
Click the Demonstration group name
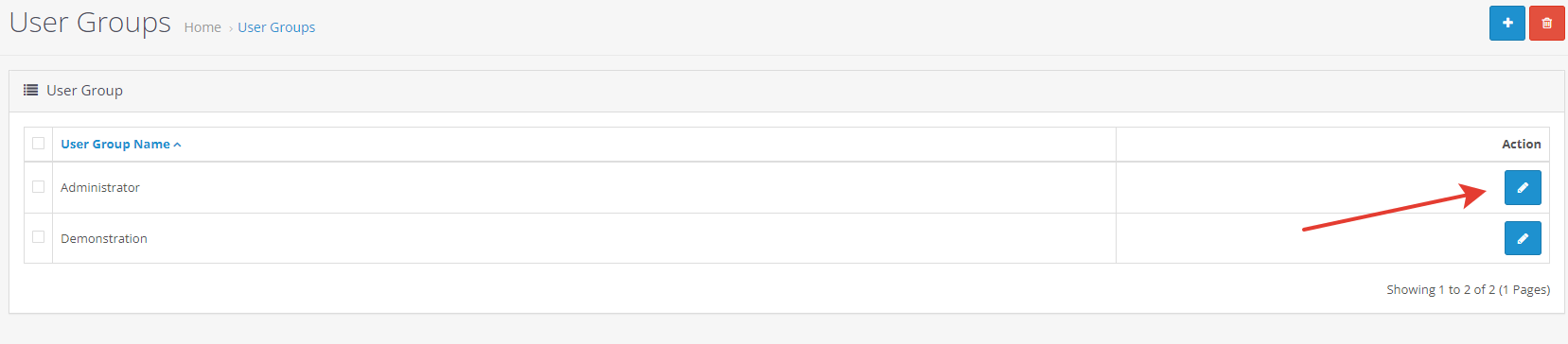(104, 238)
